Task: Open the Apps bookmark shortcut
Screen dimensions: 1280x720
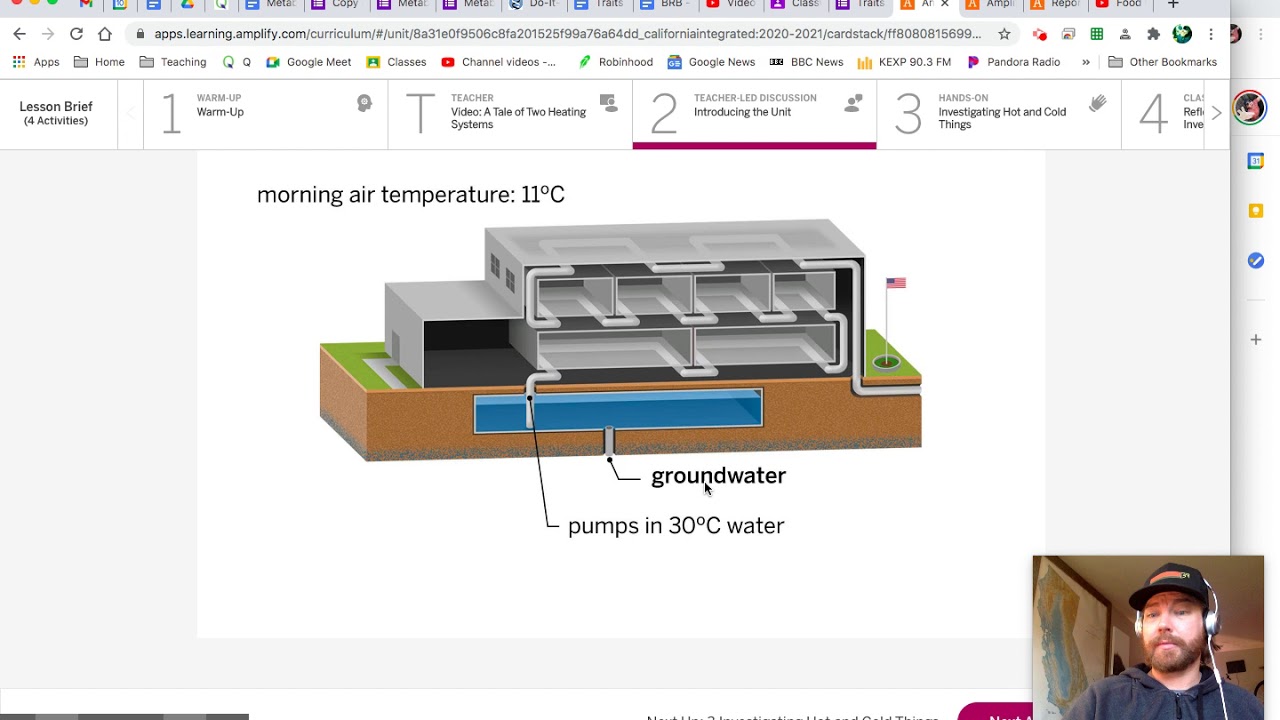Action: (36, 62)
